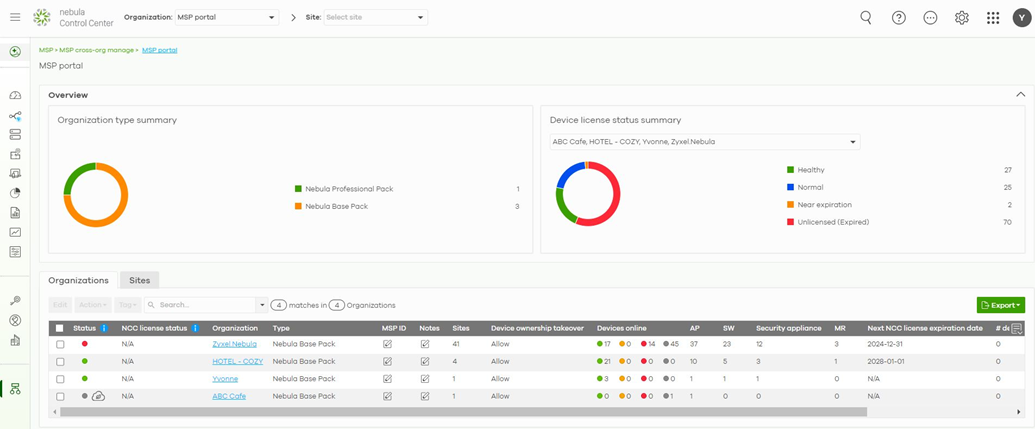Image resolution: width=1035 pixels, height=429 pixels.
Task: Edit Notes for Yvonne row
Action: coord(425,379)
